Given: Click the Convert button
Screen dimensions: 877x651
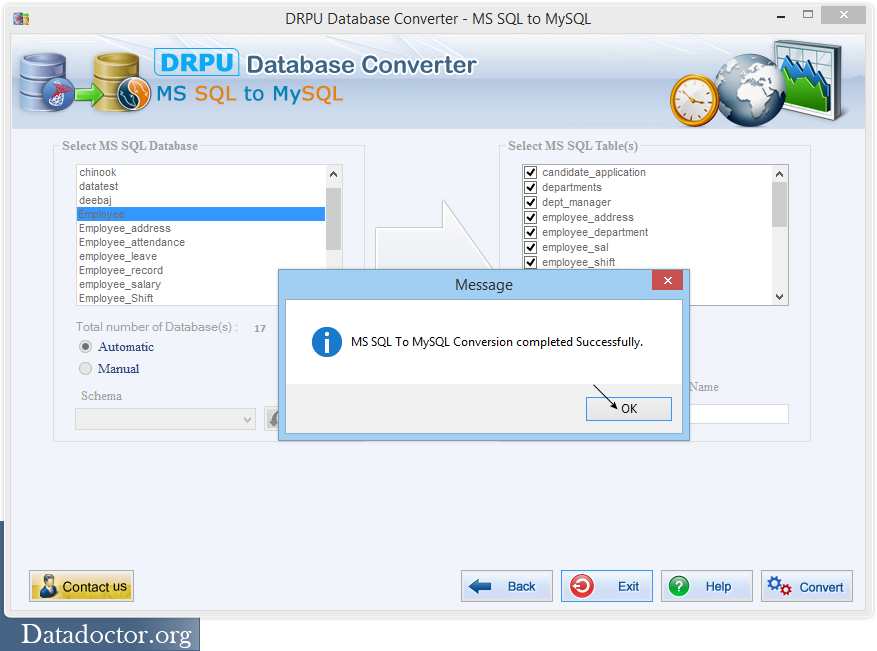Looking at the screenshot, I should [807, 586].
